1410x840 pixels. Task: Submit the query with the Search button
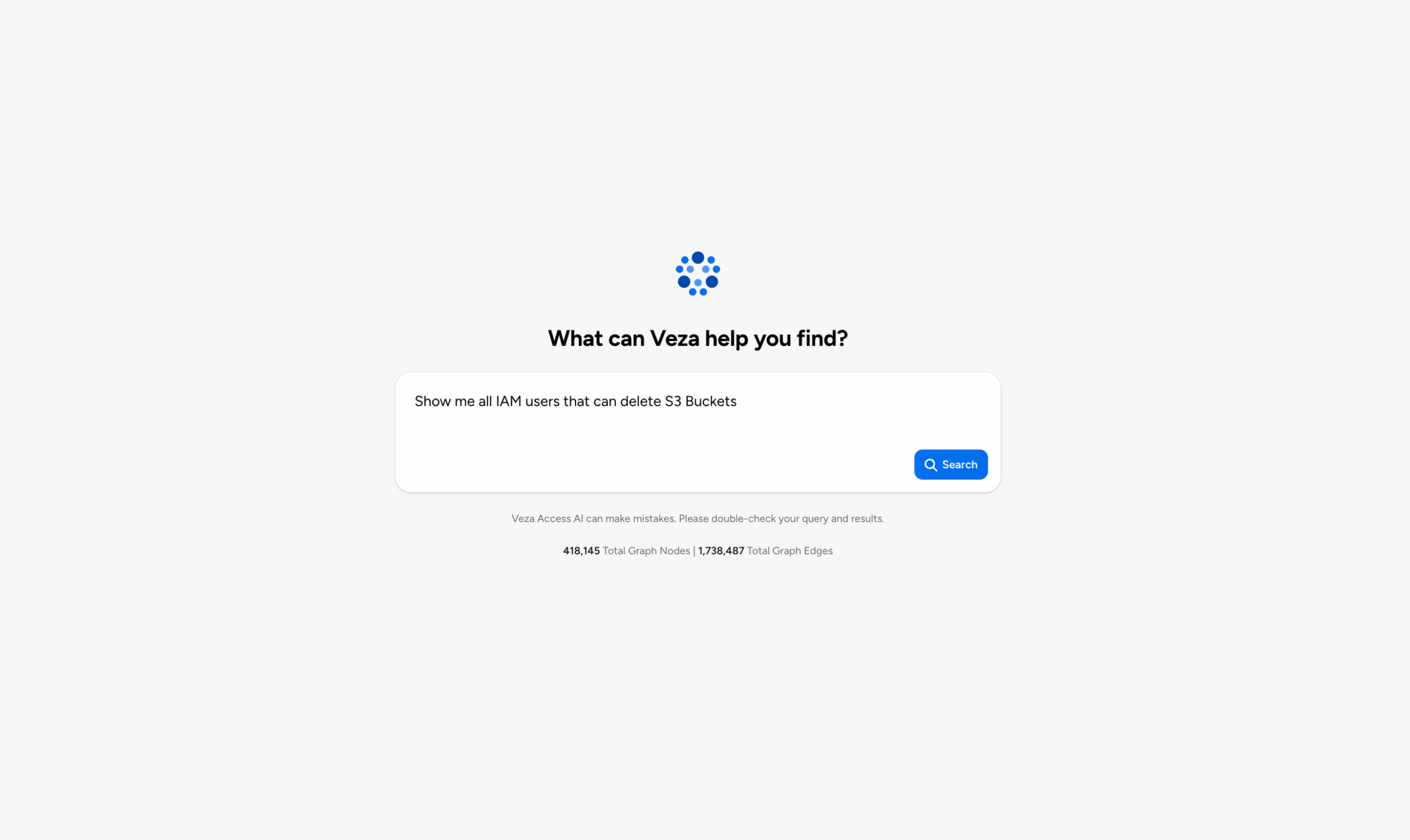point(951,465)
